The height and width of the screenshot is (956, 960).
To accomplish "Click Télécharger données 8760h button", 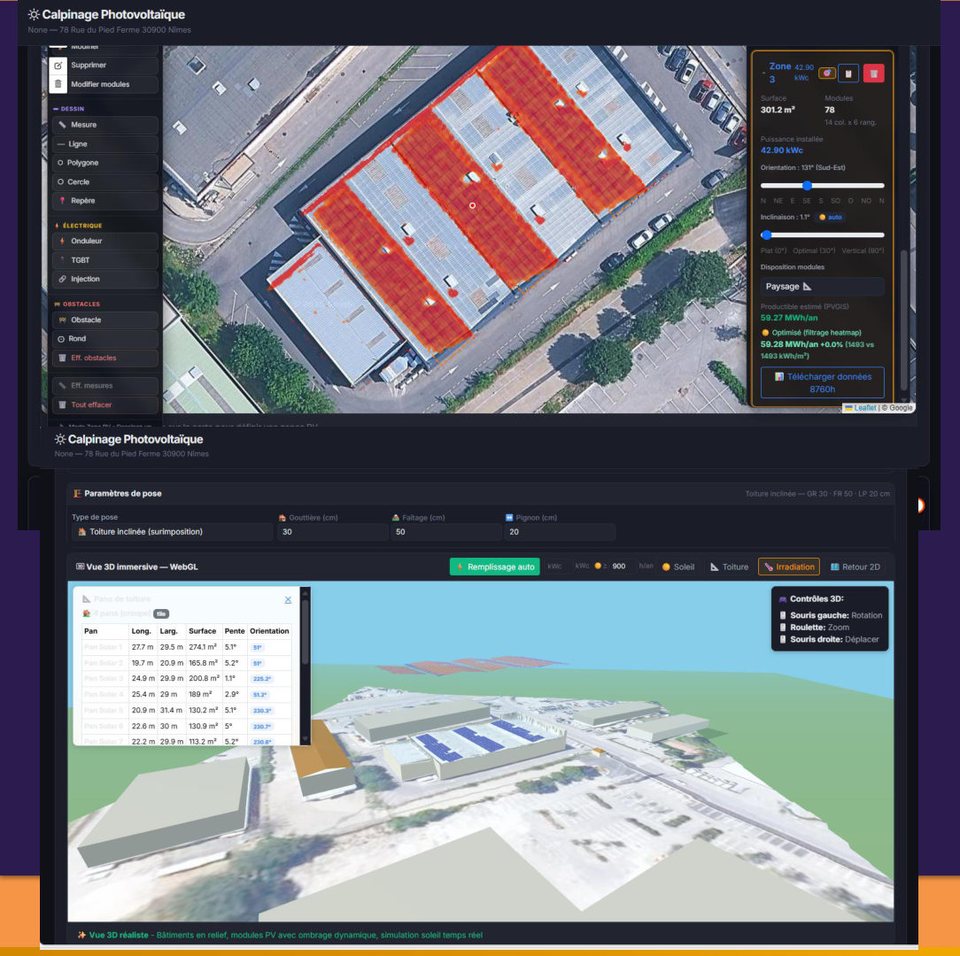I will 821,382.
